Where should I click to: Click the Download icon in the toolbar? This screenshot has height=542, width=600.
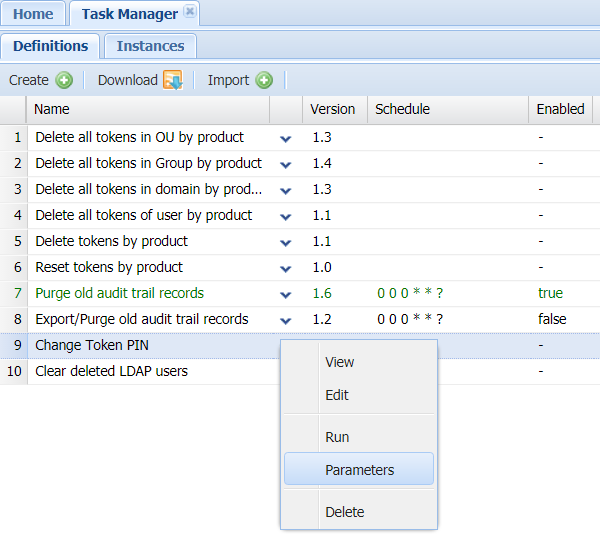(x=172, y=80)
